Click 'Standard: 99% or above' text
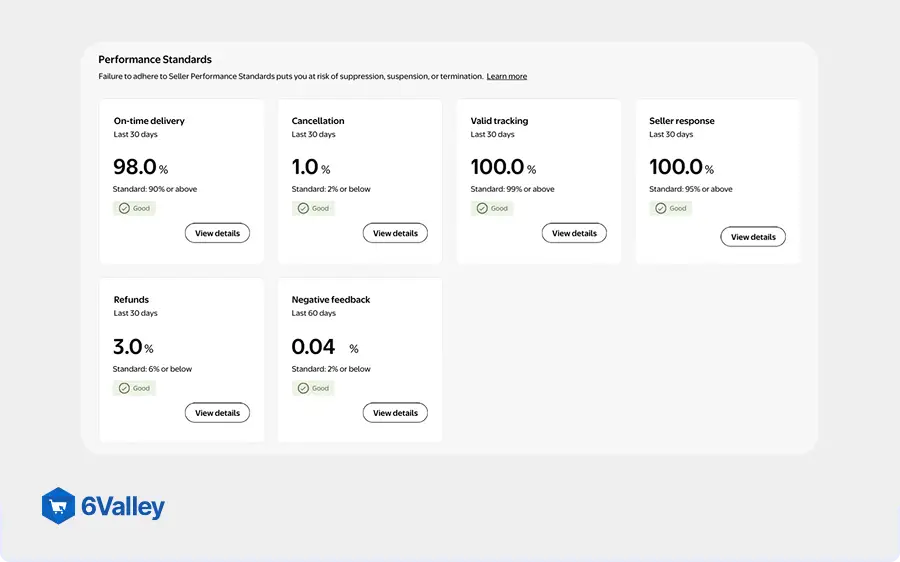The height and width of the screenshot is (562, 900). pyautogui.click(x=513, y=189)
